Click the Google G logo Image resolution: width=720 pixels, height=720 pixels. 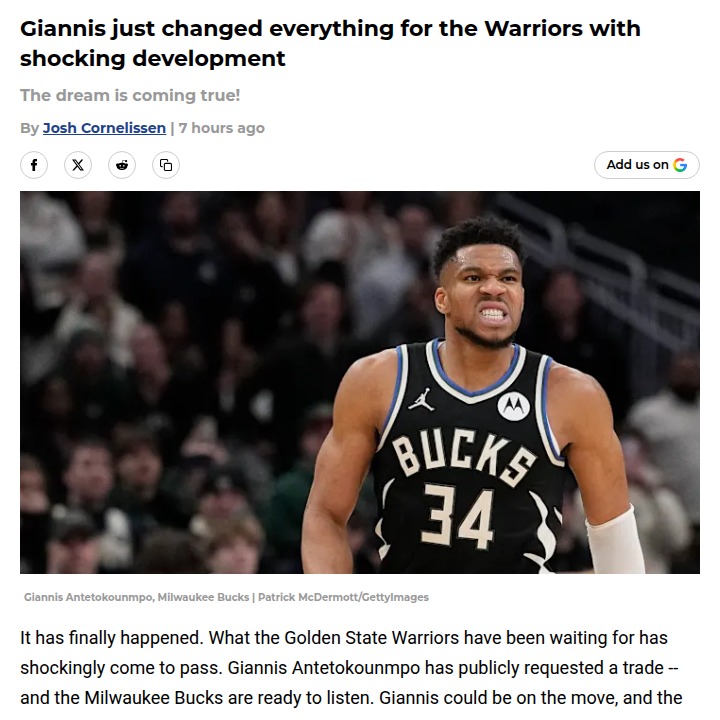(x=680, y=165)
